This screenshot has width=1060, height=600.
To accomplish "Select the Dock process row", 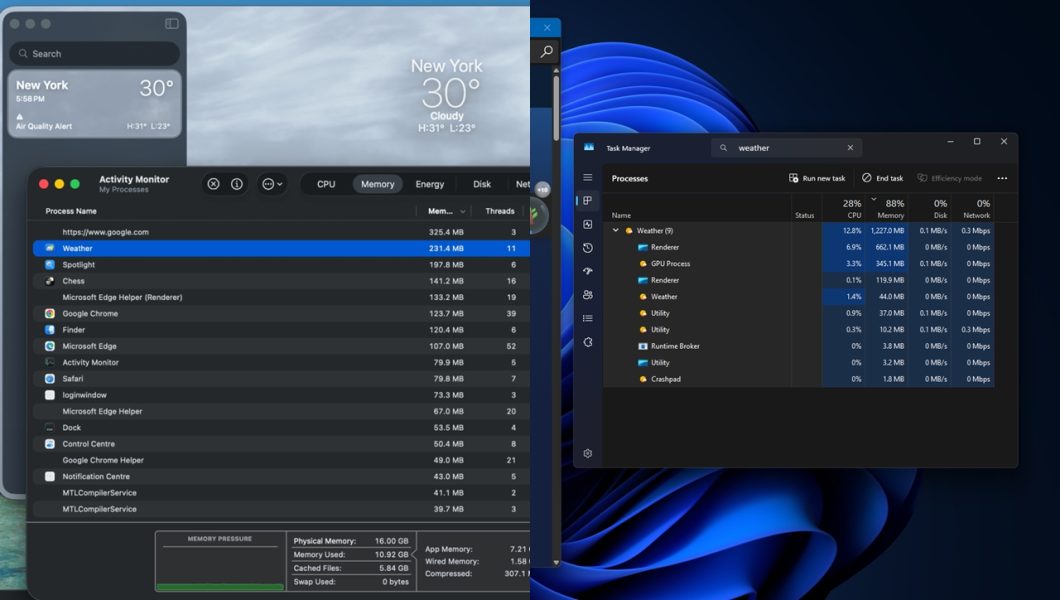I will 281,428.
